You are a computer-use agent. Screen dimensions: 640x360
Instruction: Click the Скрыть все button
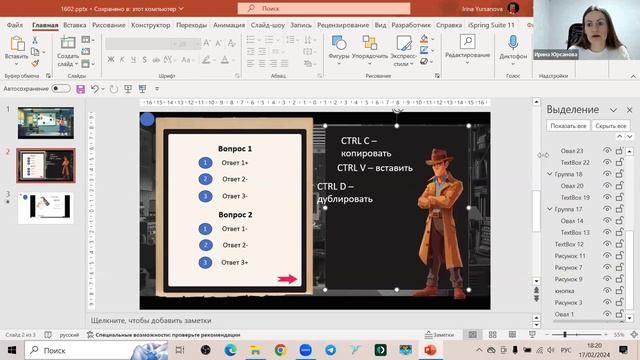(611, 126)
